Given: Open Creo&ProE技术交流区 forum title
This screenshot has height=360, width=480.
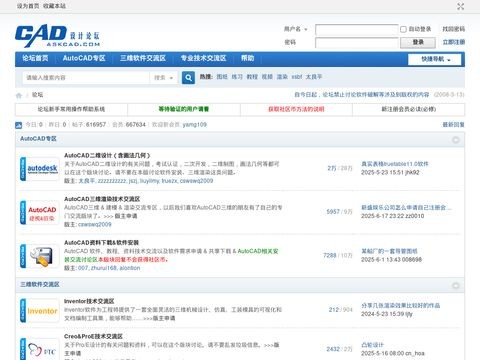Looking at the screenshot, I should pyautogui.click(x=93, y=337).
